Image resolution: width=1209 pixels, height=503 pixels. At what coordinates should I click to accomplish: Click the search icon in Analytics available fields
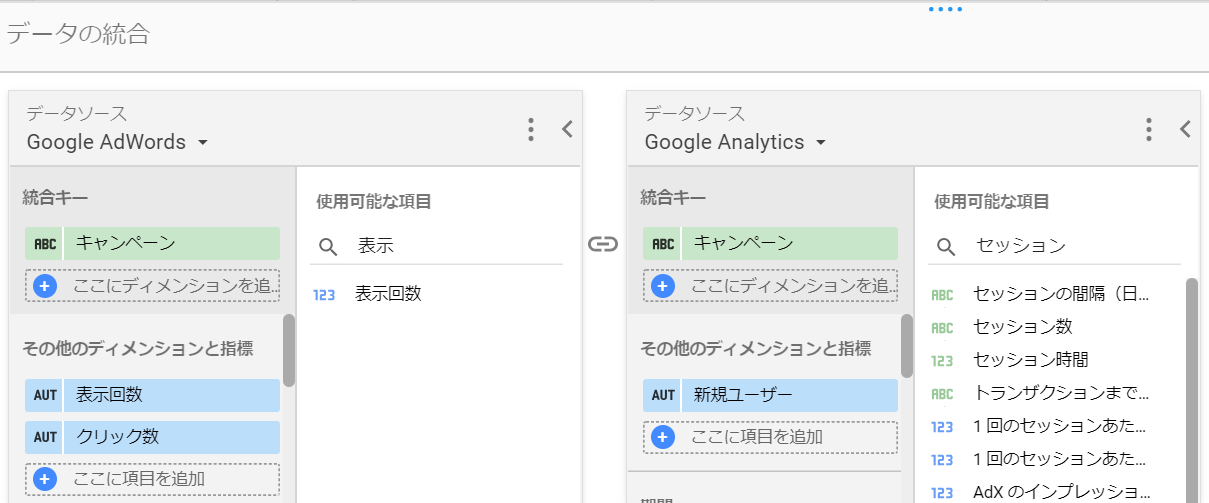tap(946, 246)
